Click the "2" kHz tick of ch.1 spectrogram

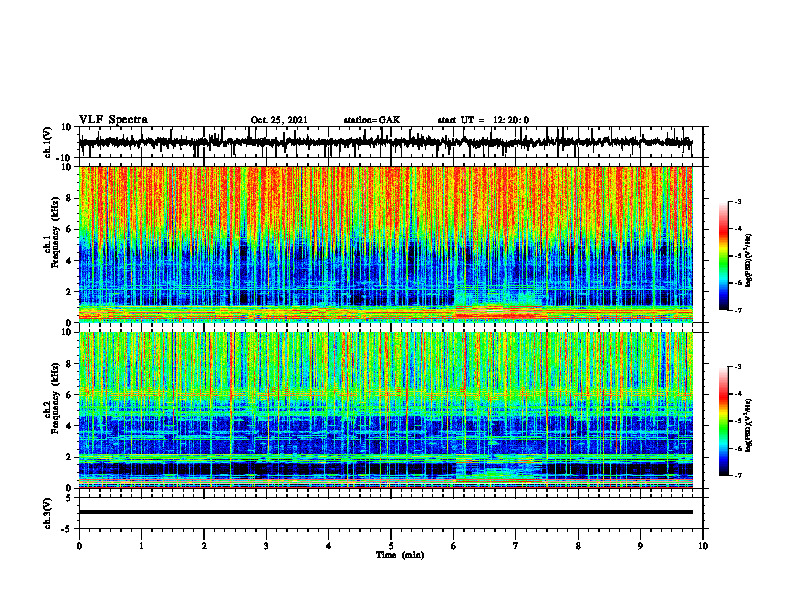[69, 292]
